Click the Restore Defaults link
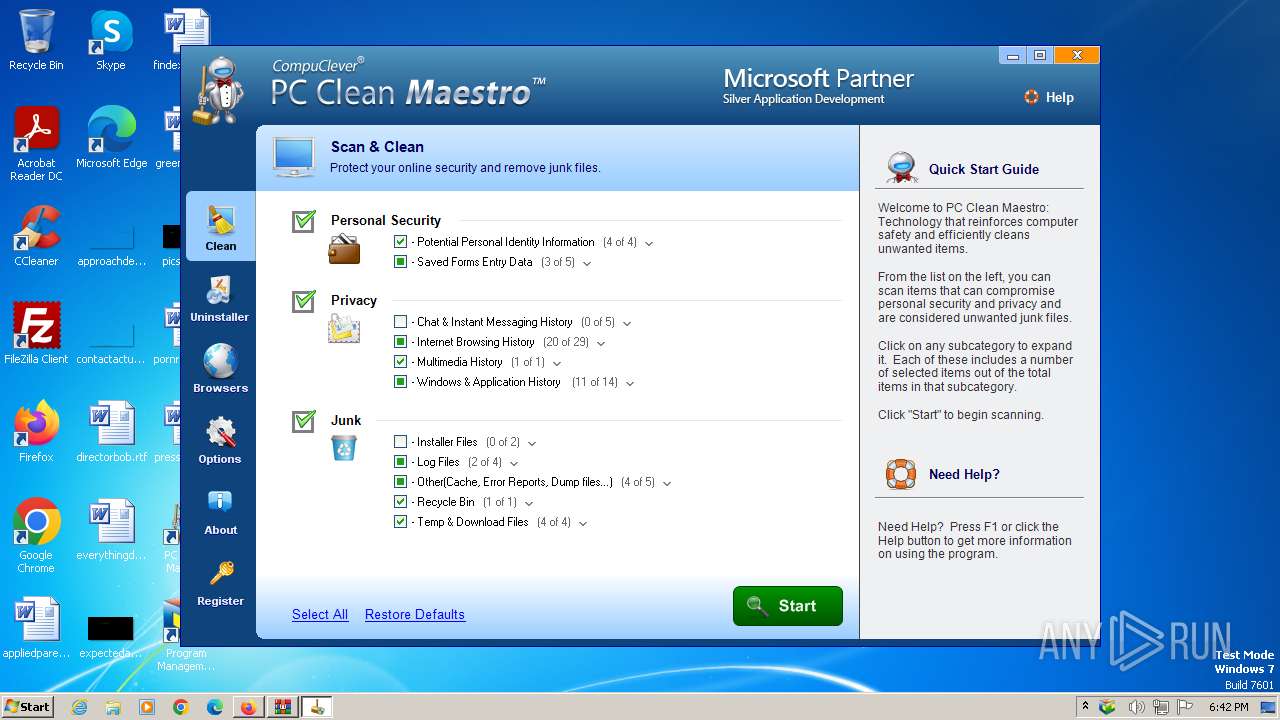 click(x=415, y=614)
